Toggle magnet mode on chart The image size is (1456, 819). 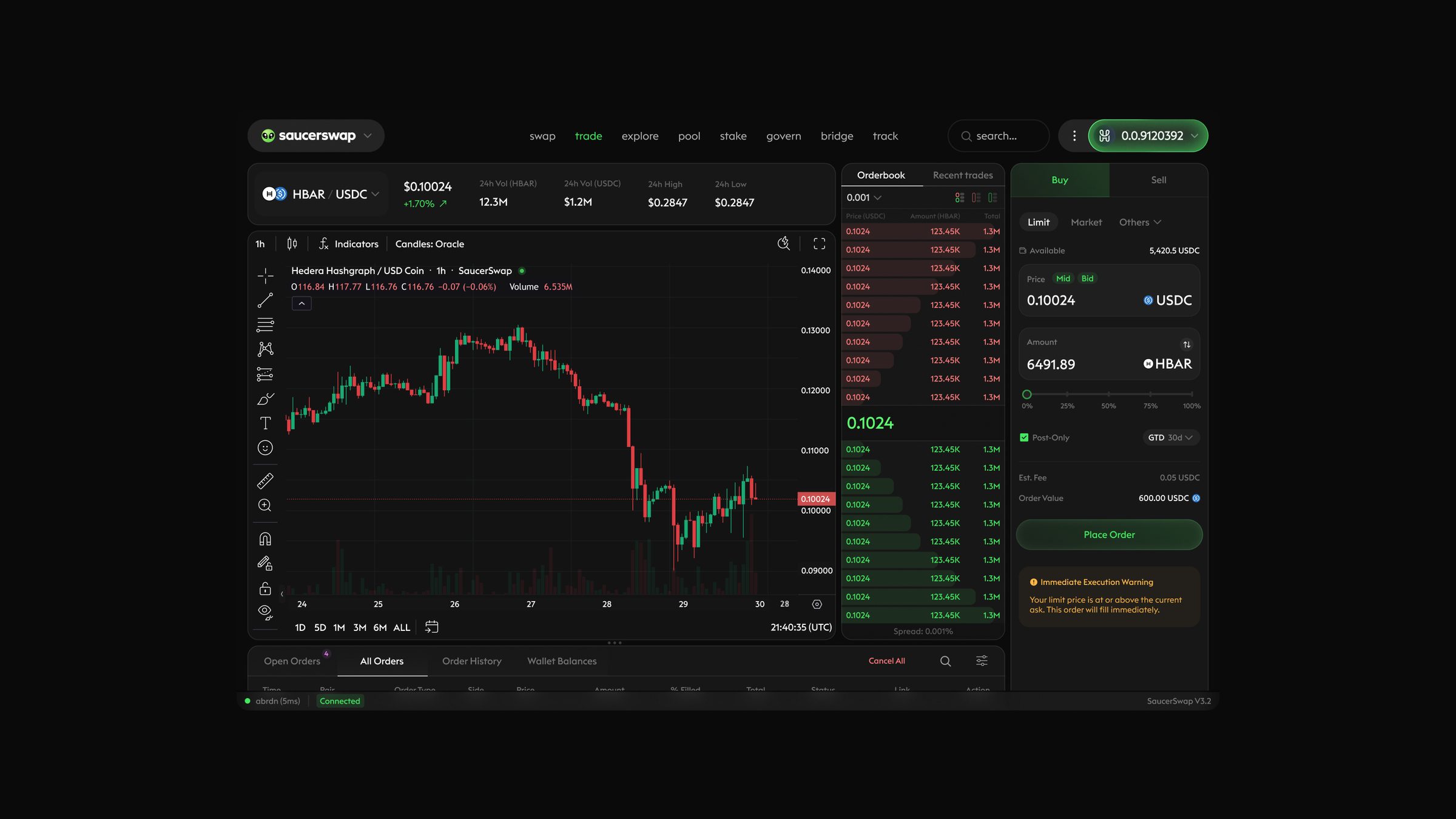click(x=265, y=539)
